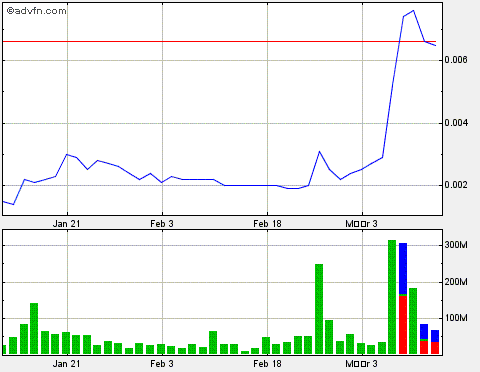
Task: Click the 0.004 price axis label
Action: [456, 123]
